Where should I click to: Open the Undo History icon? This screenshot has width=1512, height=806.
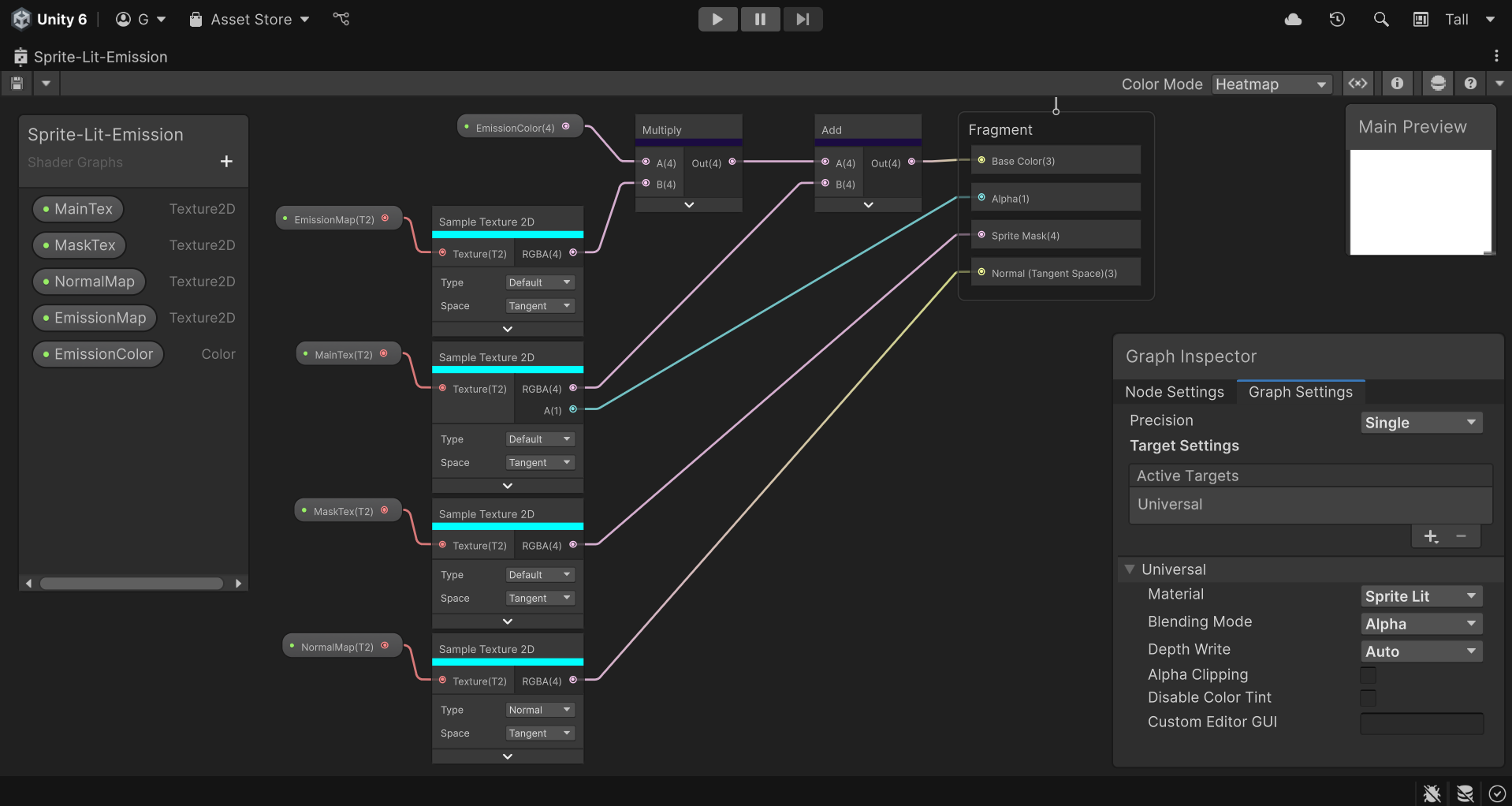tap(1337, 19)
